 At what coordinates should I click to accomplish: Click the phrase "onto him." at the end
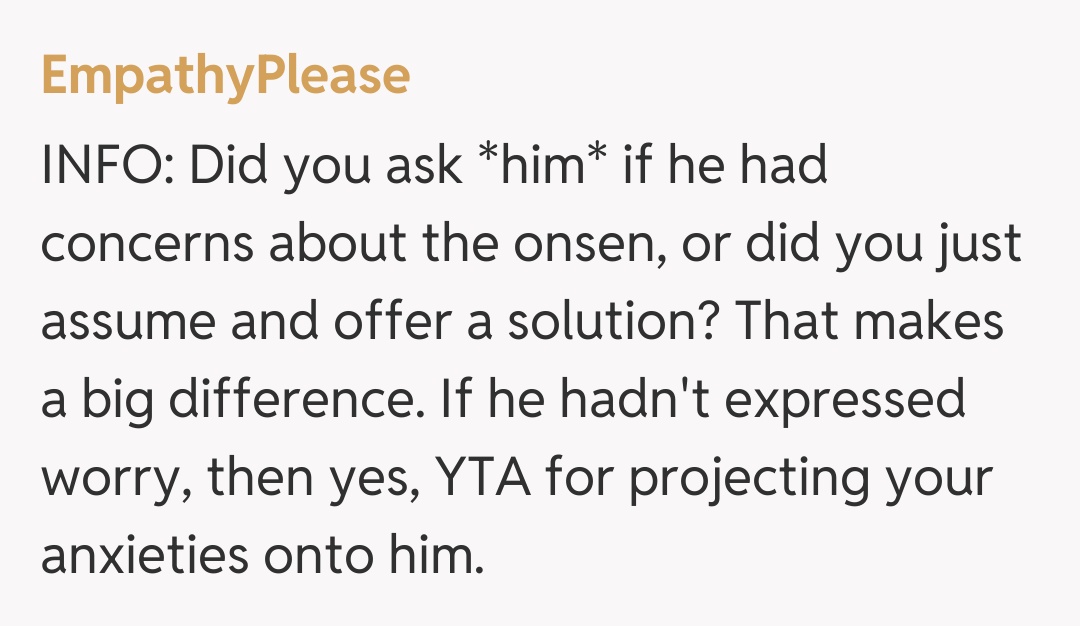(375, 557)
